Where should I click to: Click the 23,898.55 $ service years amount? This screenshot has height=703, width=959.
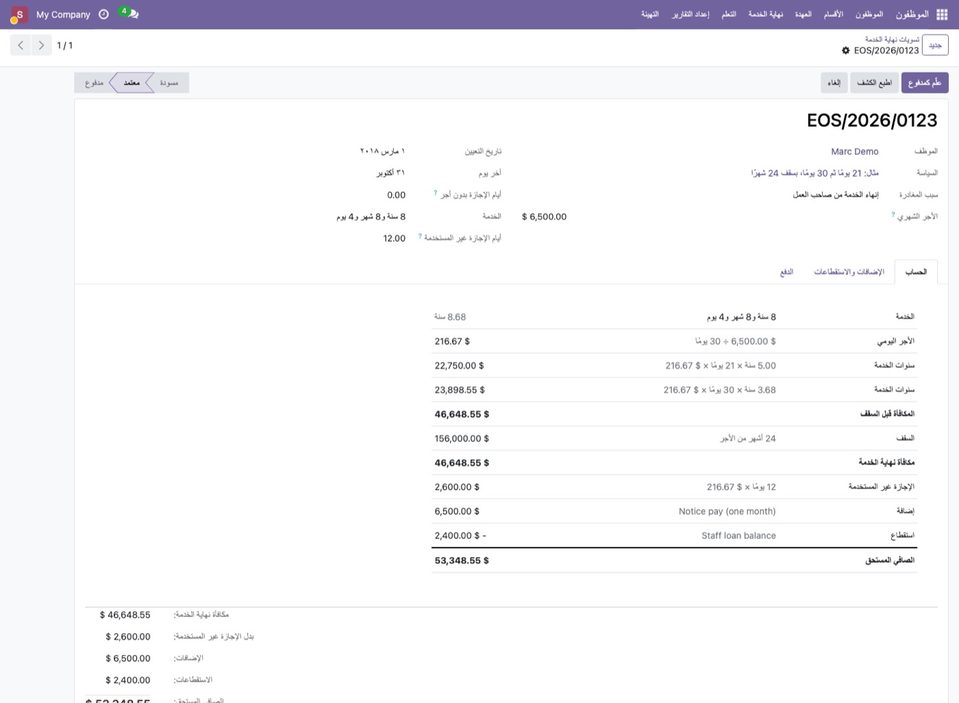click(459, 390)
